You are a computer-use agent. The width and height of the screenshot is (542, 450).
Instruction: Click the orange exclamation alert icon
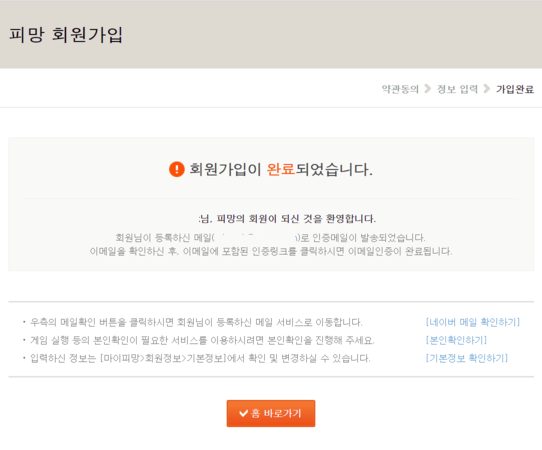(177, 169)
